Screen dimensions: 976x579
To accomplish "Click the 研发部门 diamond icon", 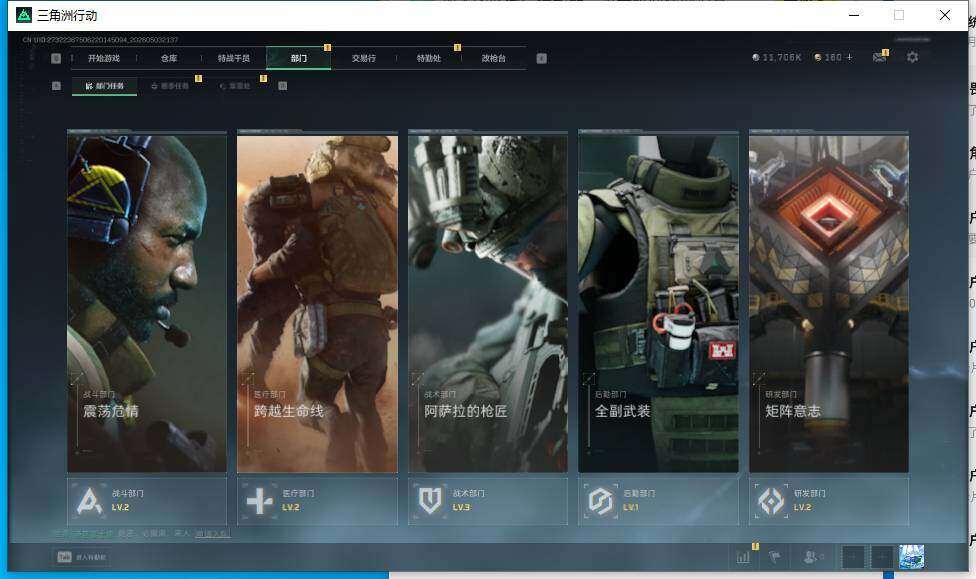I will pos(771,501).
